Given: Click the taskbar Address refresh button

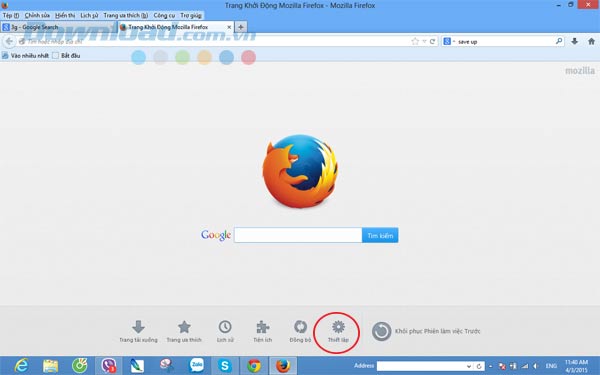Looking at the screenshot, I should click(x=478, y=366).
